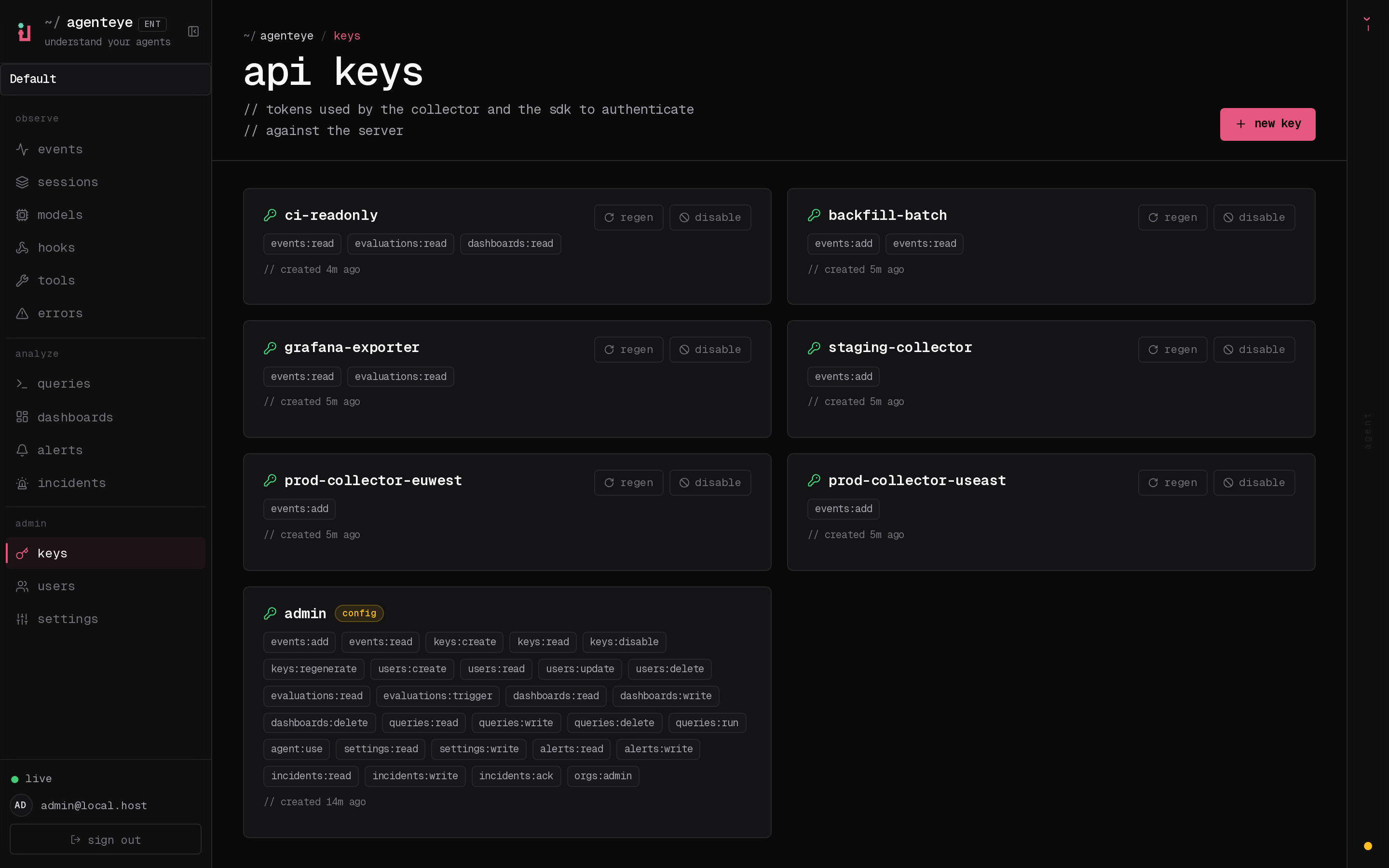This screenshot has width=1389, height=868.
Task: Disable the grafana-exporter key
Action: click(710, 350)
